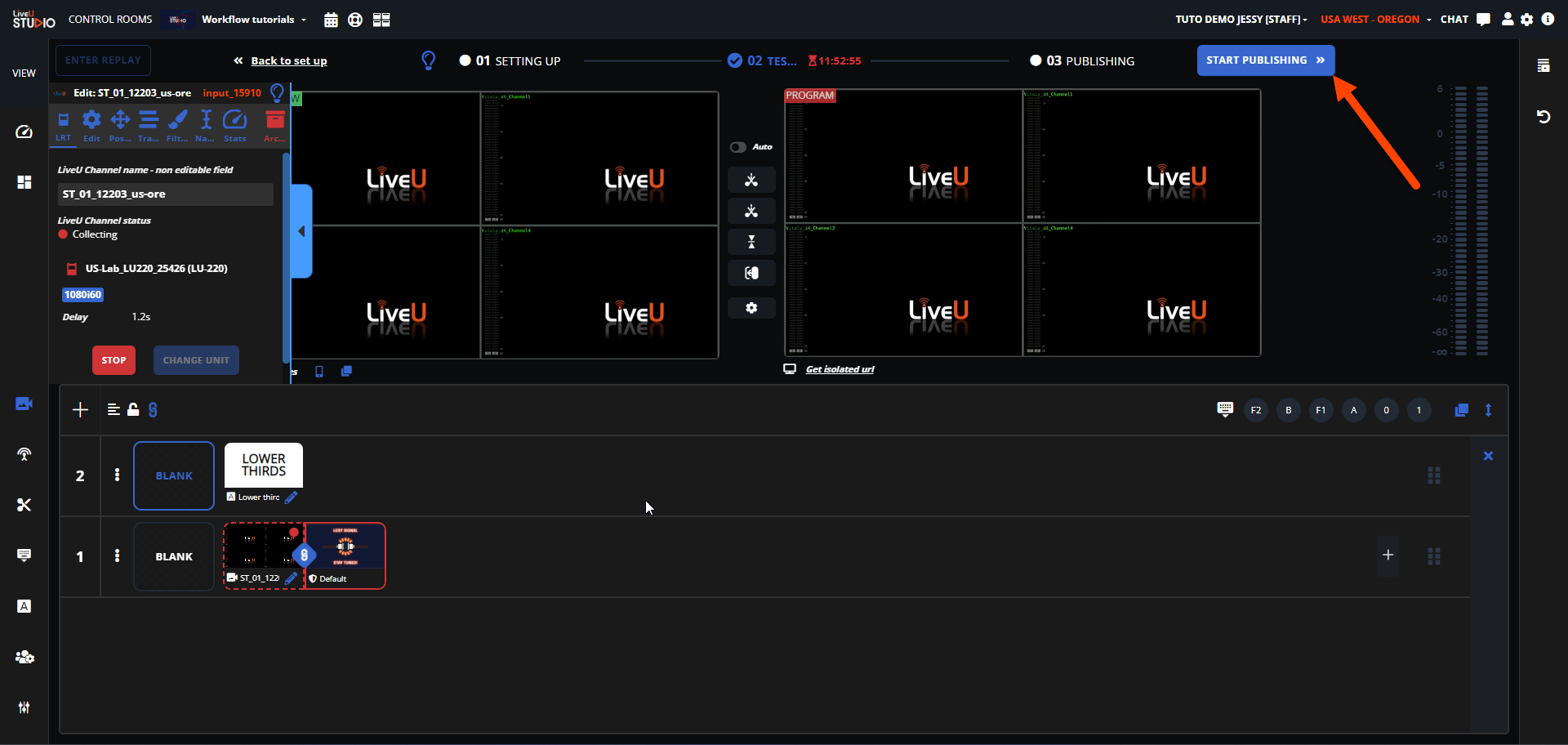Open the options menu for layer 2
Screen dimensions: 1568x745
117,475
